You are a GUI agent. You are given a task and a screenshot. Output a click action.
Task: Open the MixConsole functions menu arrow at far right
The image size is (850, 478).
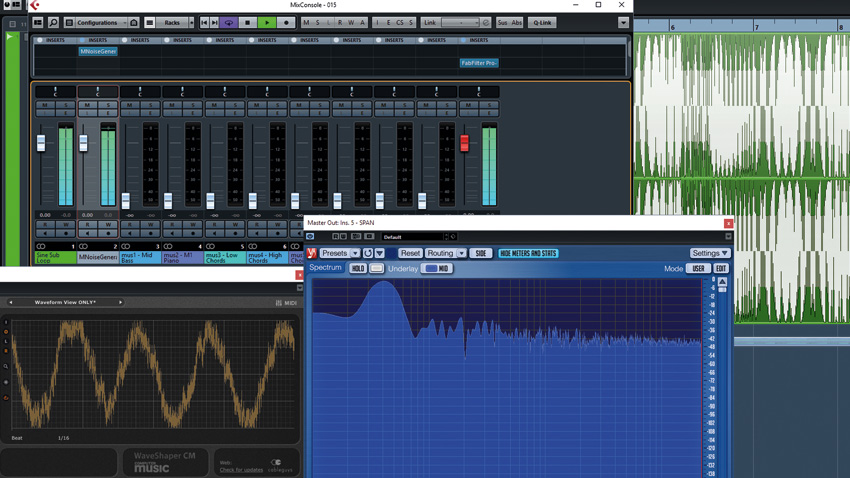point(623,23)
